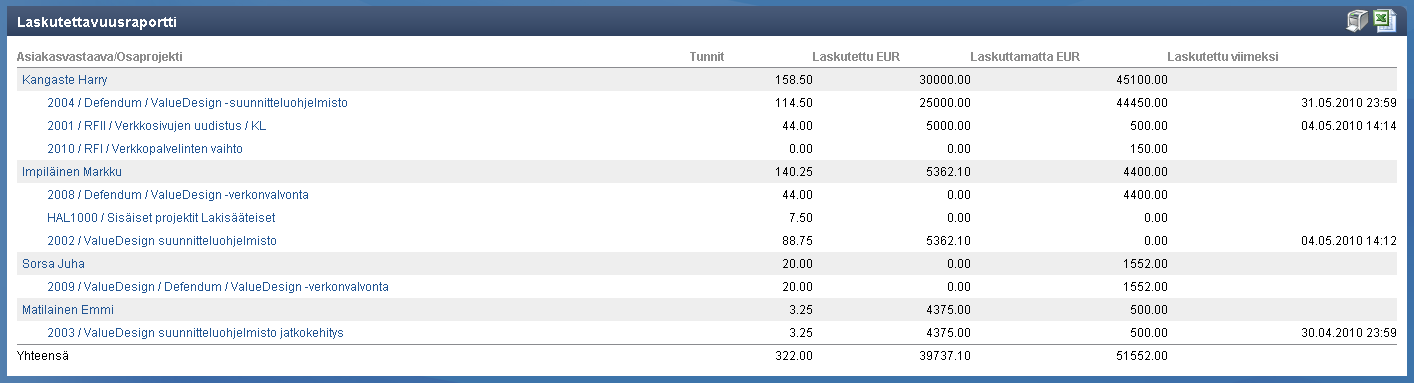Open project 2008 Defendum ValueDesign -verkonvalvonta
Viewport: 1414px width, 383px height.
[x=178, y=195]
